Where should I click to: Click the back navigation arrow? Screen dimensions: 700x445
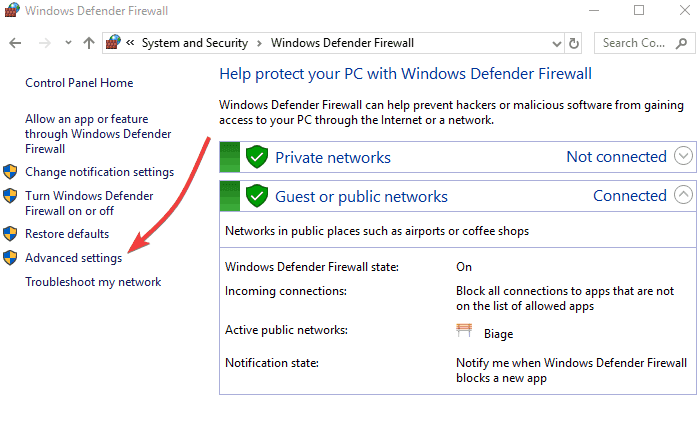point(16,44)
